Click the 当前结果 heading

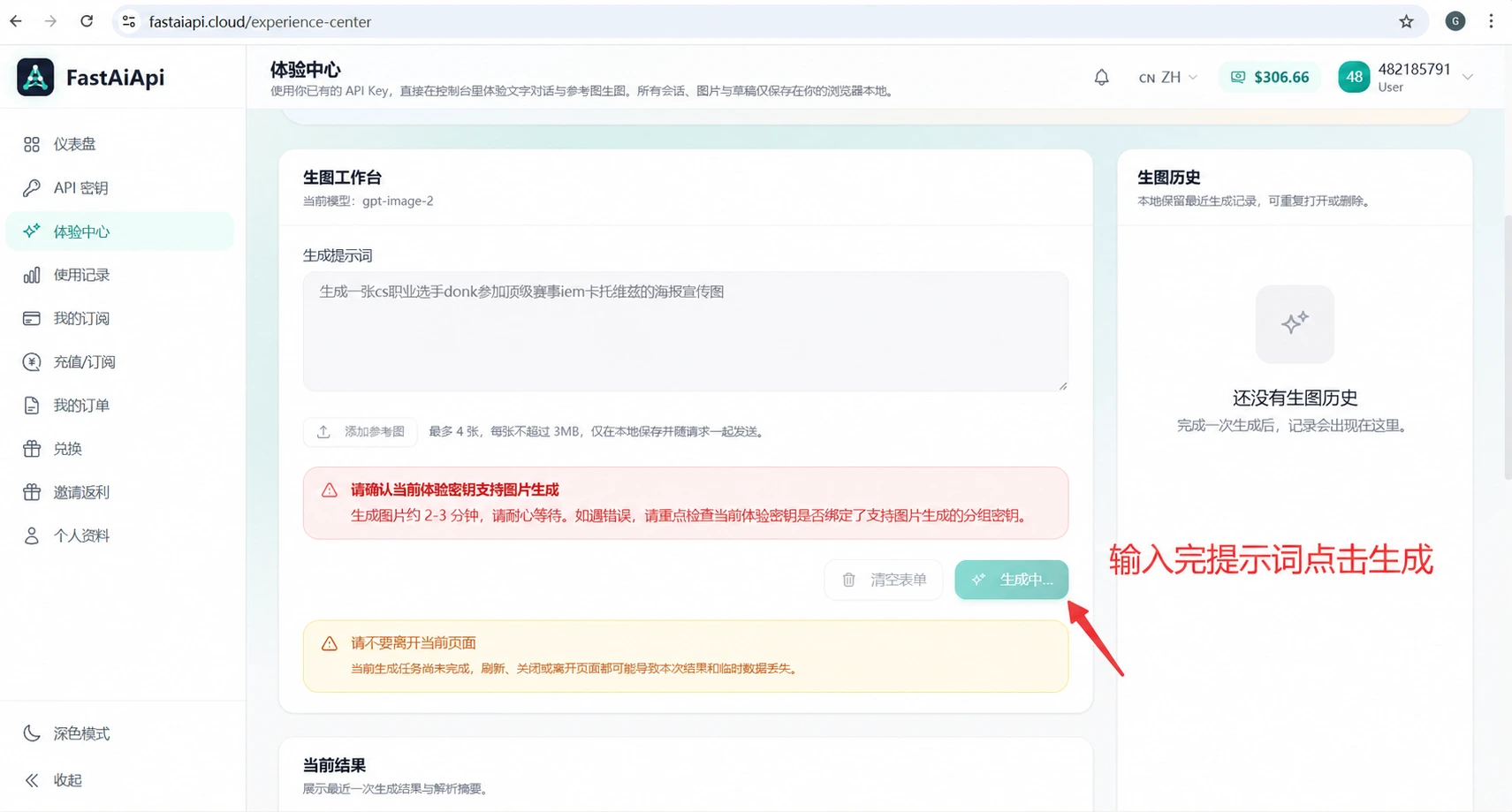[x=334, y=765]
